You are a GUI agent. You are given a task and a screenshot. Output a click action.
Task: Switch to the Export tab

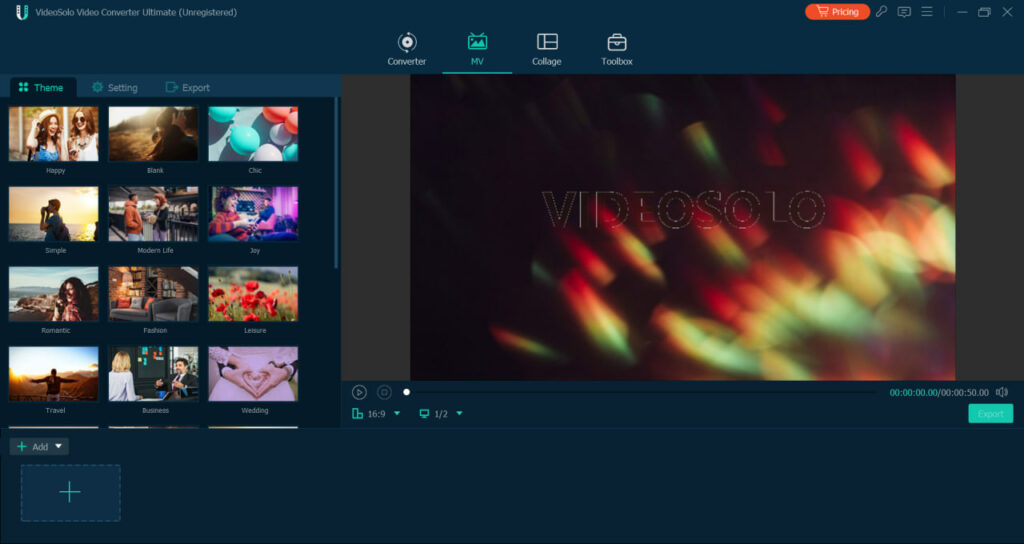pos(187,88)
